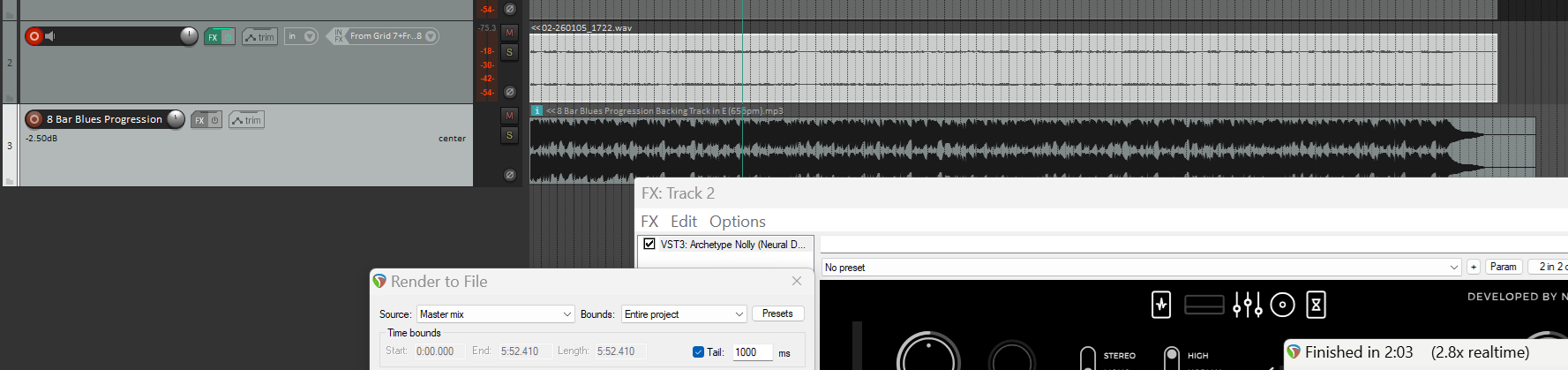Open the Options menu in FX window

pos(738,222)
